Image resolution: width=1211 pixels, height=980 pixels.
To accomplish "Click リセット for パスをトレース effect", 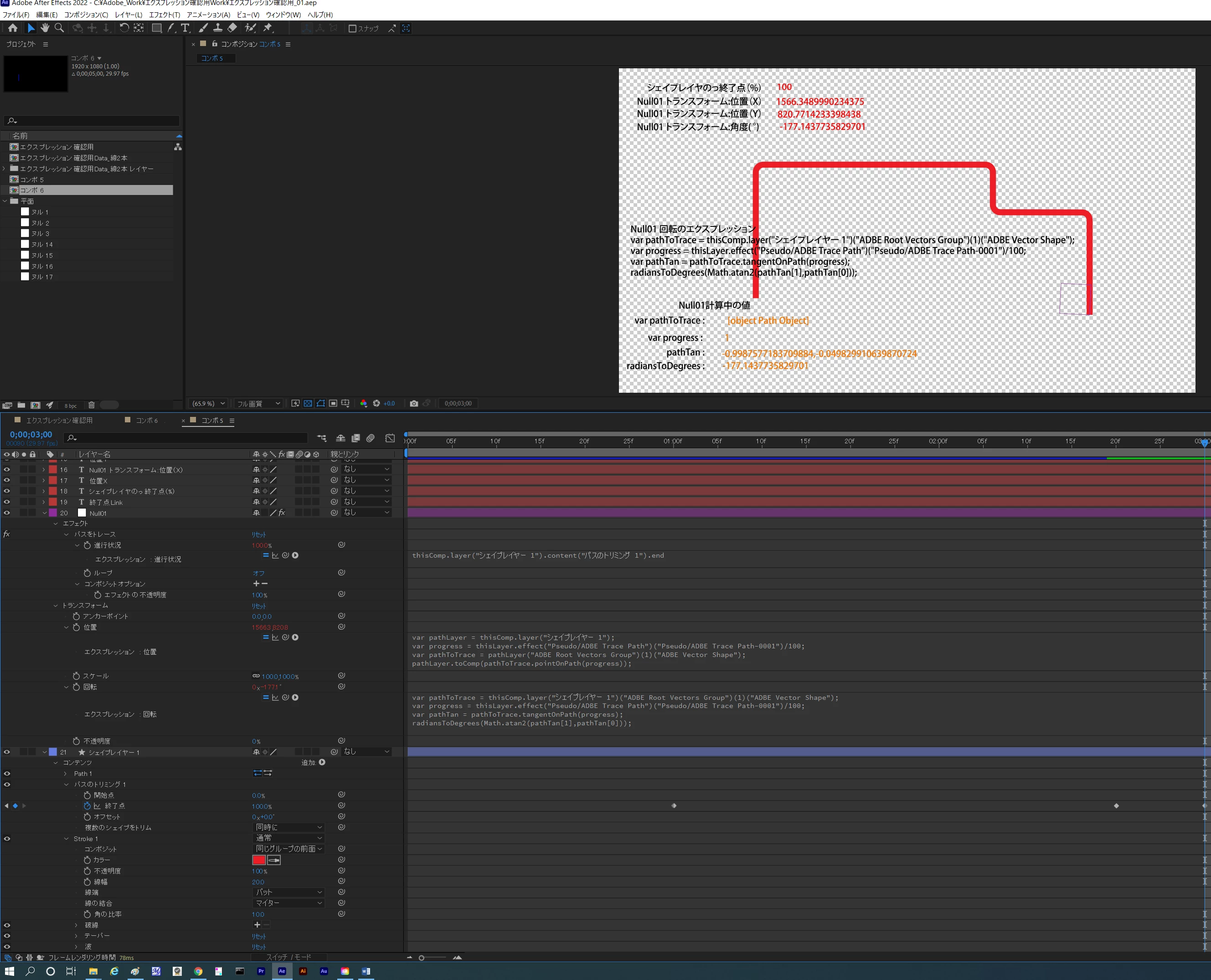I will [x=259, y=534].
